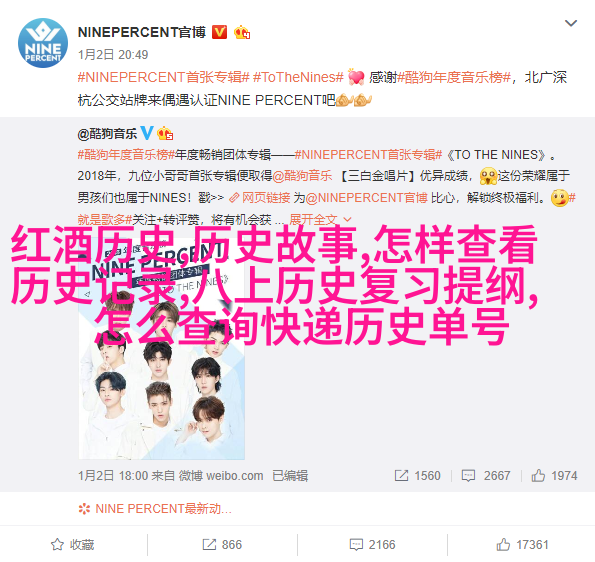Repost using the 866 share button
595x562 pixels.
click(x=222, y=545)
